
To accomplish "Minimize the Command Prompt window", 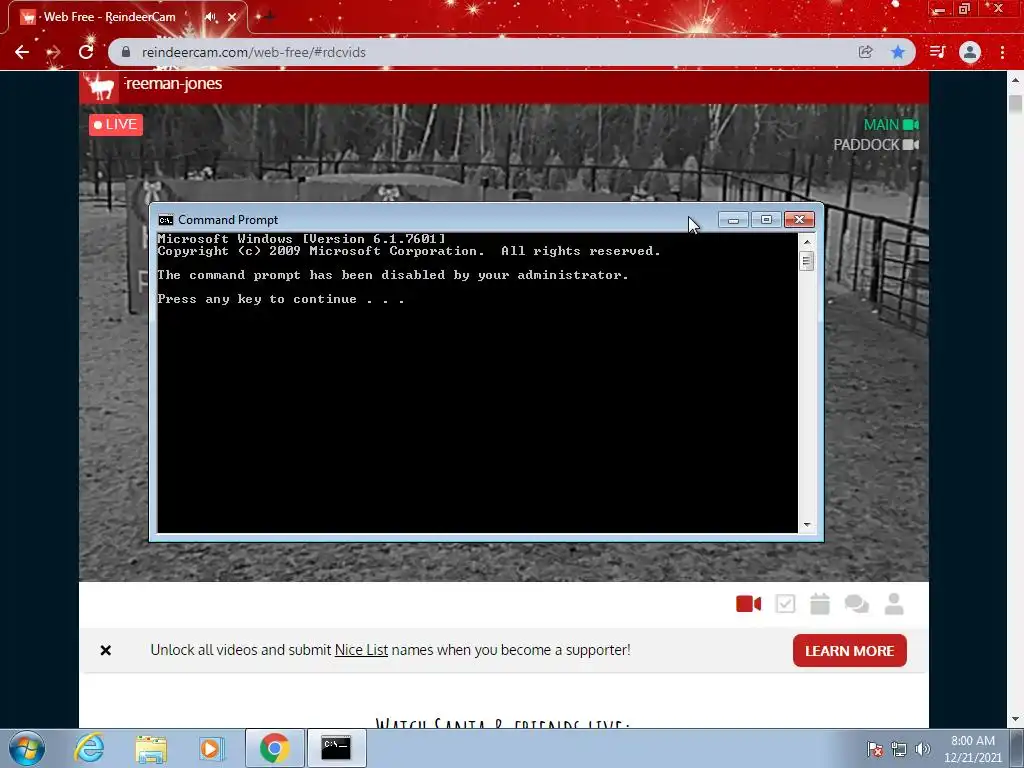I will coord(733,219).
